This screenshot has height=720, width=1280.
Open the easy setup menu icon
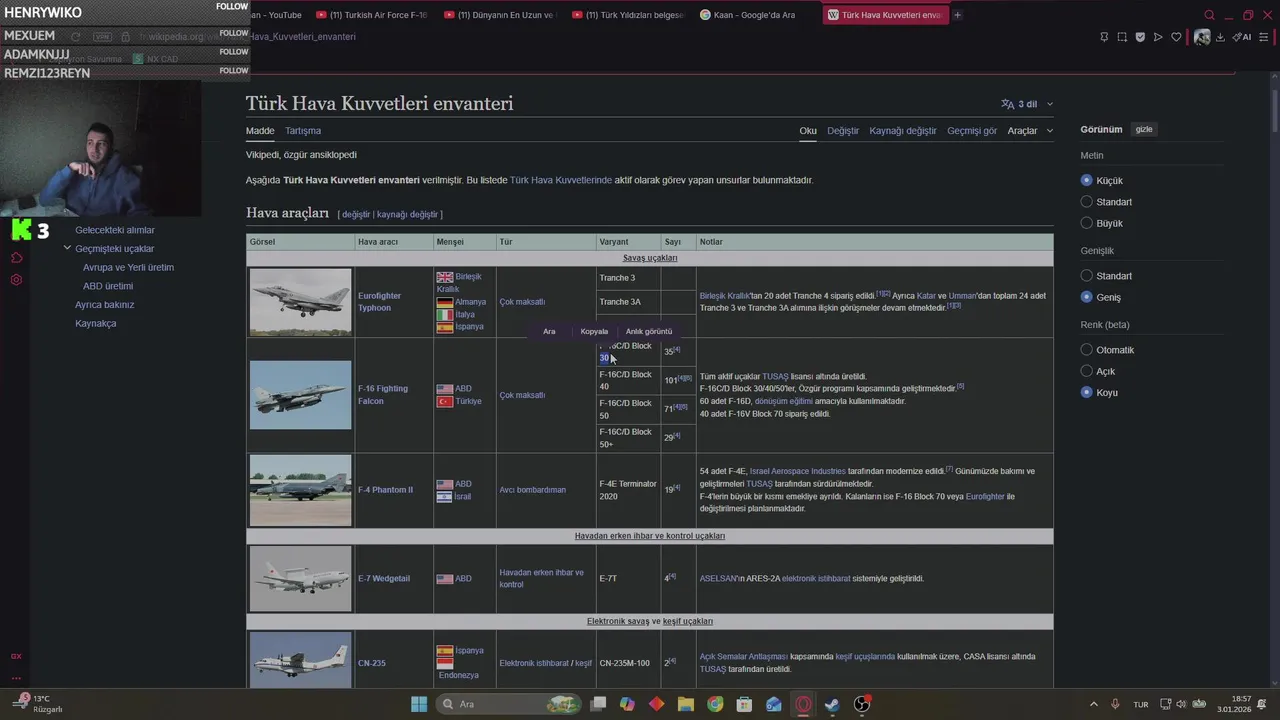coord(1264,37)
